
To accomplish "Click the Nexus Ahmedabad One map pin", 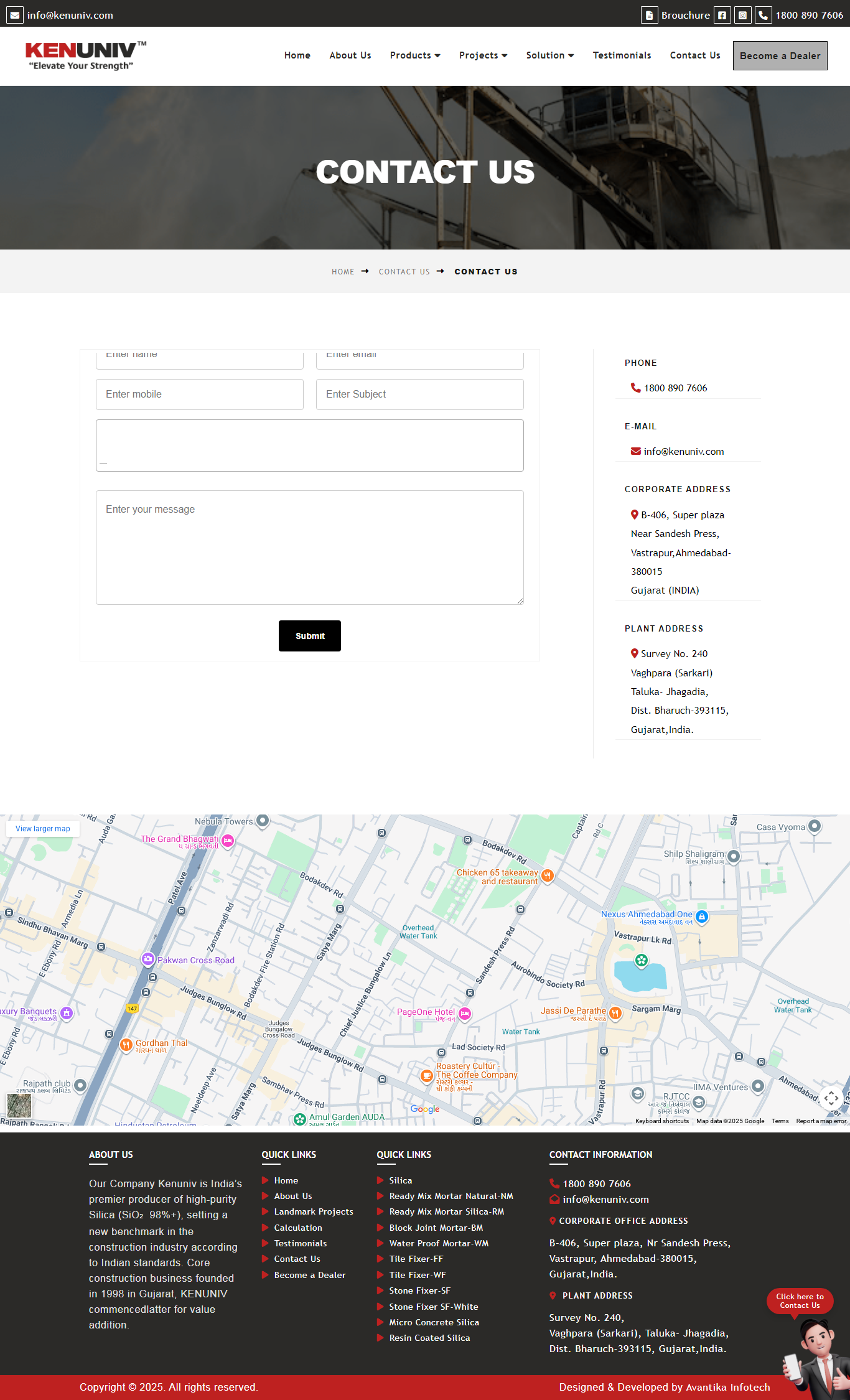I will [x=702, y=917].
